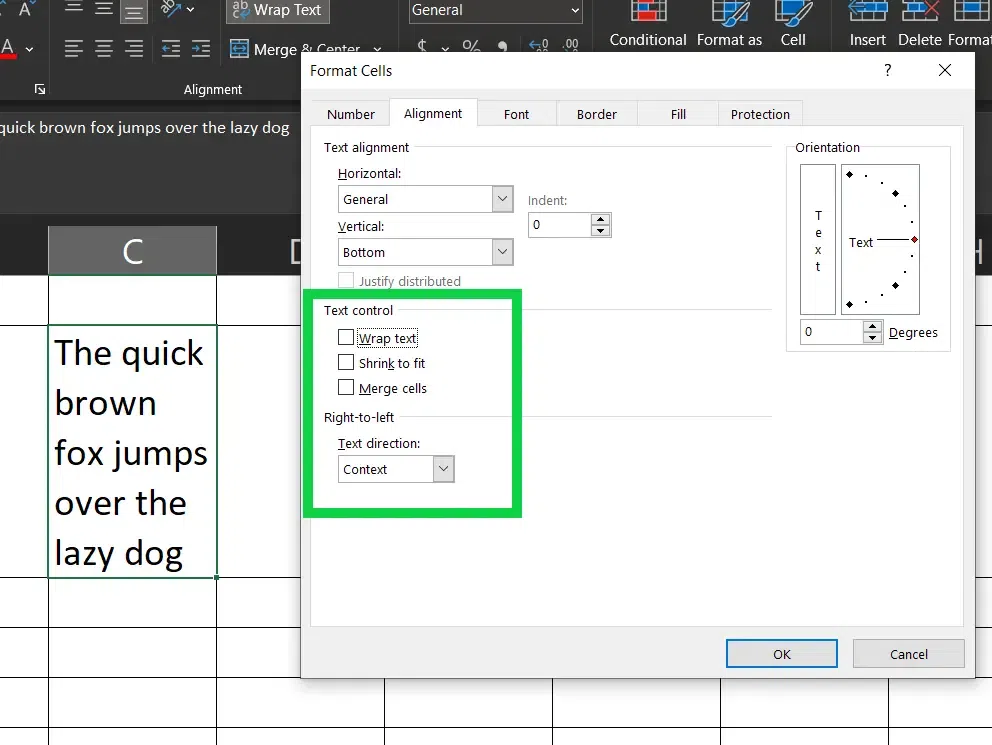Image resolution: width=992 pixels, height=745 pixels.
Task: Select column C header
Action: click(x=132, y=251)
